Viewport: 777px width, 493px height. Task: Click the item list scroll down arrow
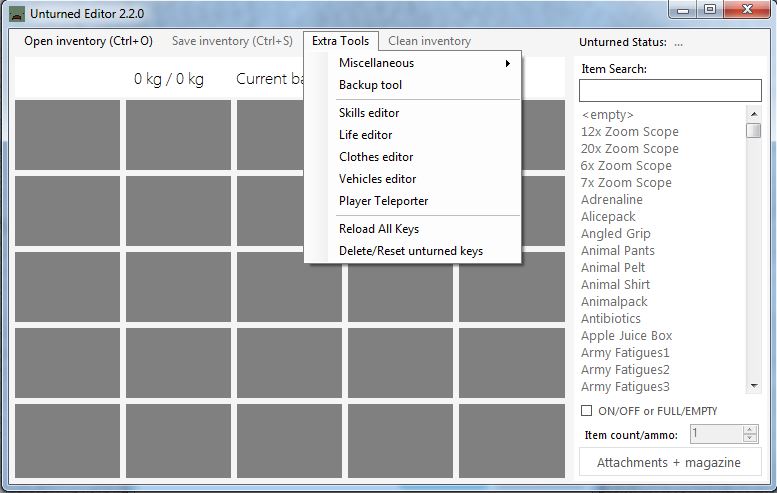click(x=754, y=385)
